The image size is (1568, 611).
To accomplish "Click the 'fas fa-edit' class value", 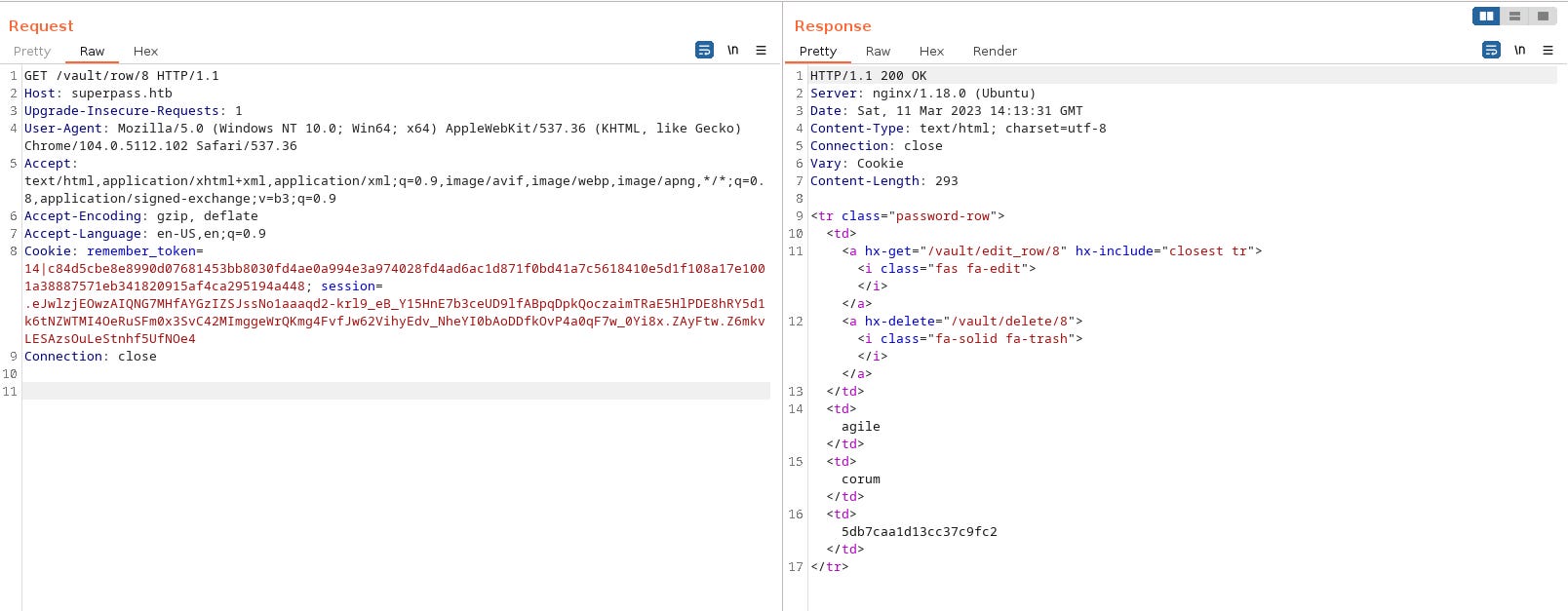I will [x=978, y=269].
